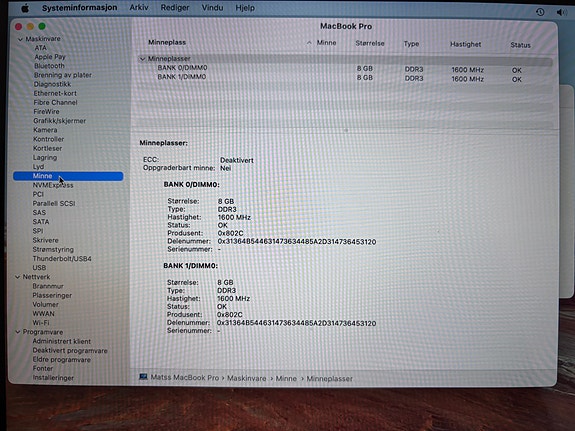Click the Time Machine menu bar icon
The width and height of the screenshot is (575, 431).
[x=540, y=12]
